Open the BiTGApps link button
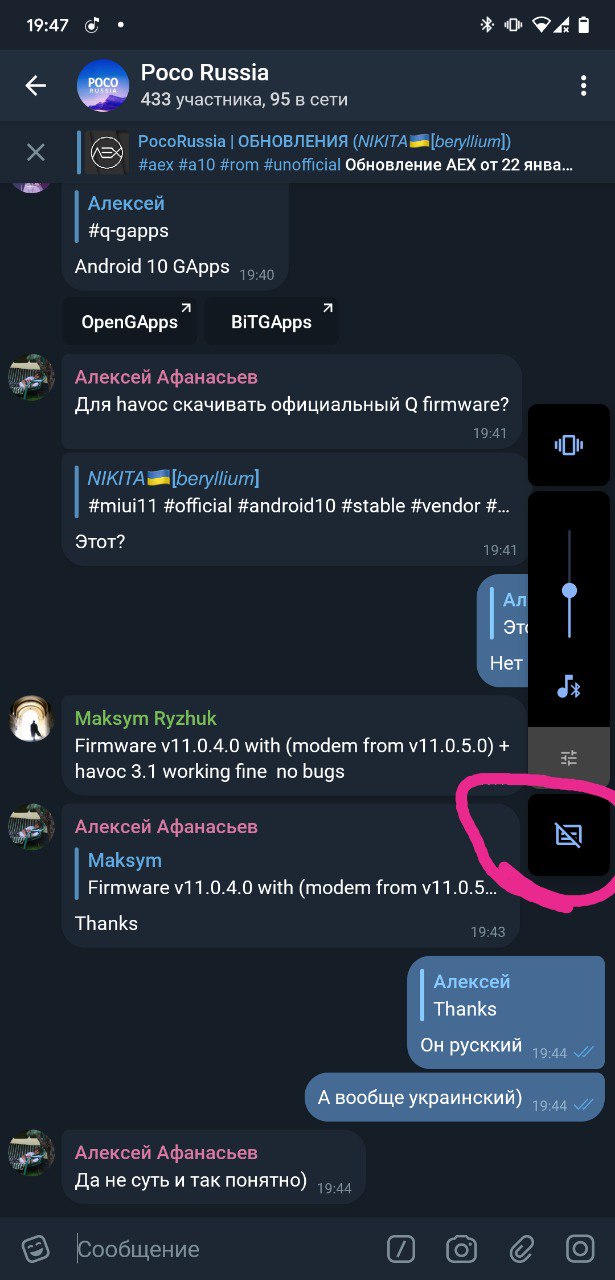 [271, 321]
